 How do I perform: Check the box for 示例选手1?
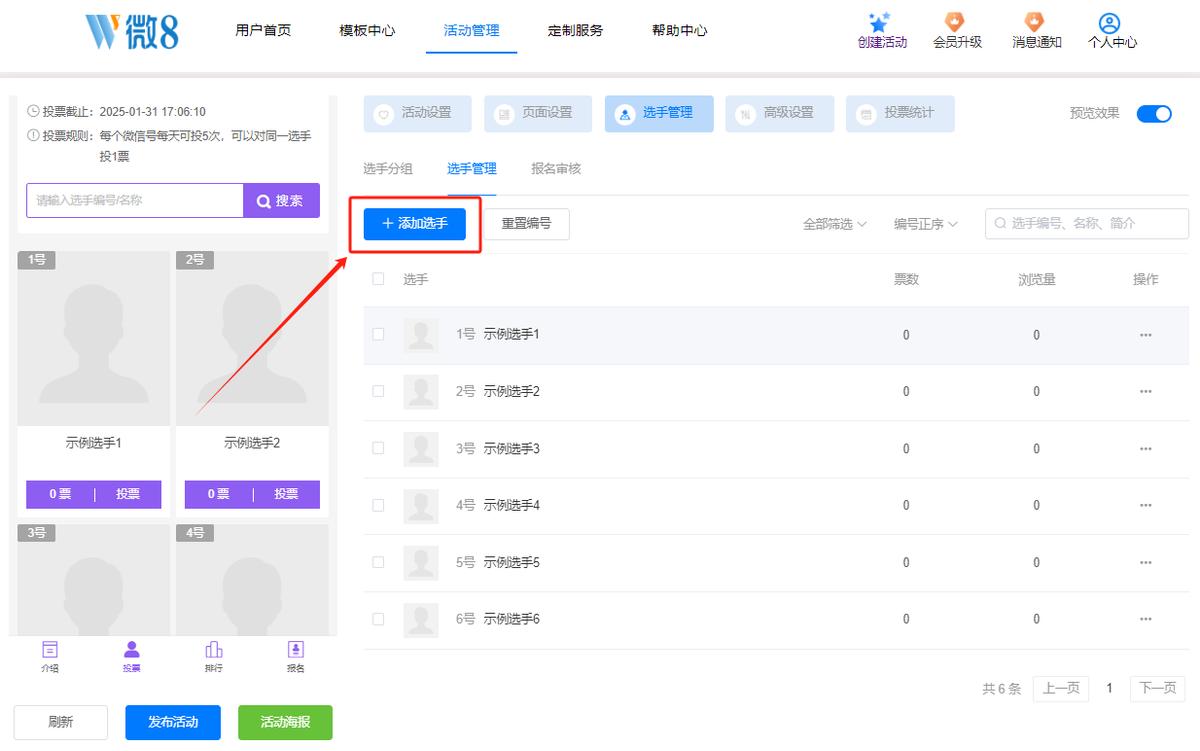378,335
